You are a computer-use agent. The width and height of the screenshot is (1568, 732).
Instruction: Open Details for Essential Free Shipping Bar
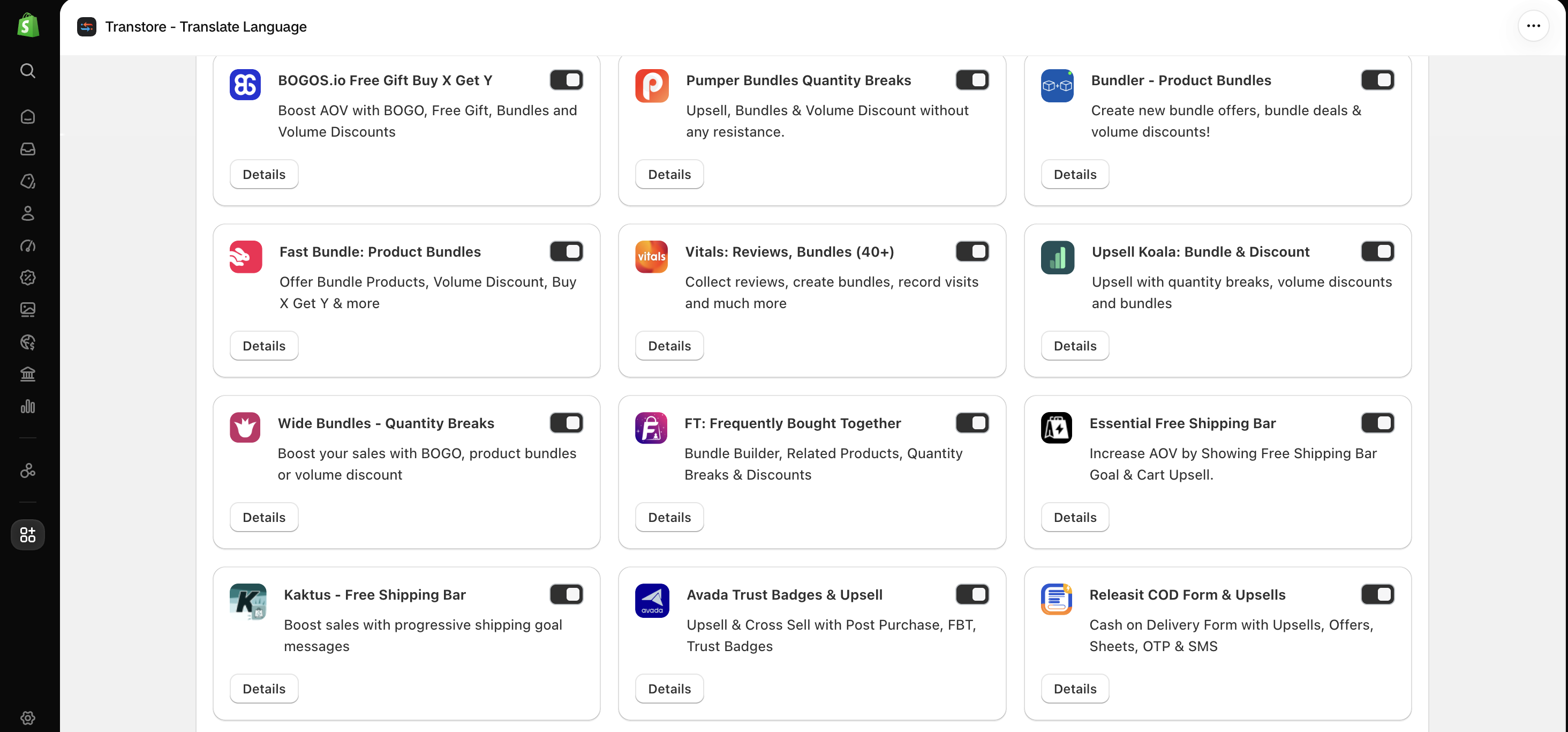point(1075,517)
